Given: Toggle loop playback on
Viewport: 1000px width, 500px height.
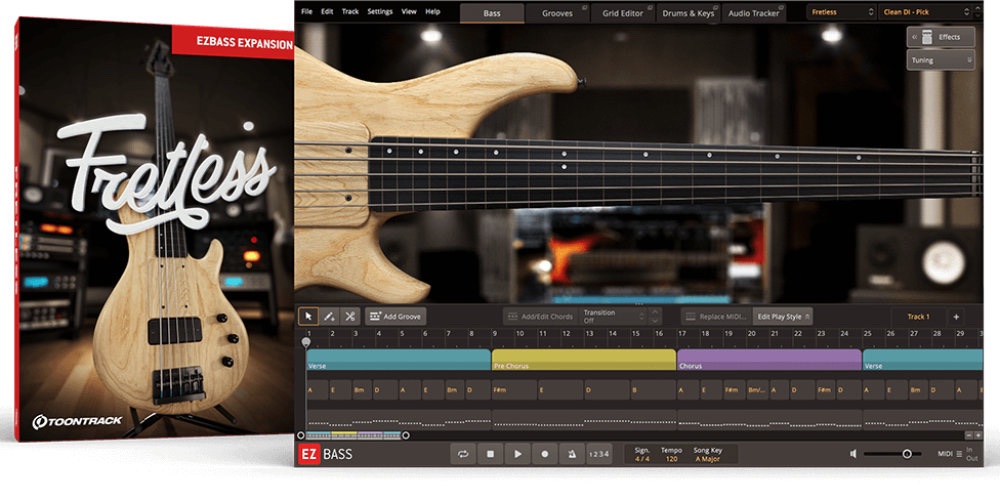Looking at the screenshot, I should click(x=463, y=454).
